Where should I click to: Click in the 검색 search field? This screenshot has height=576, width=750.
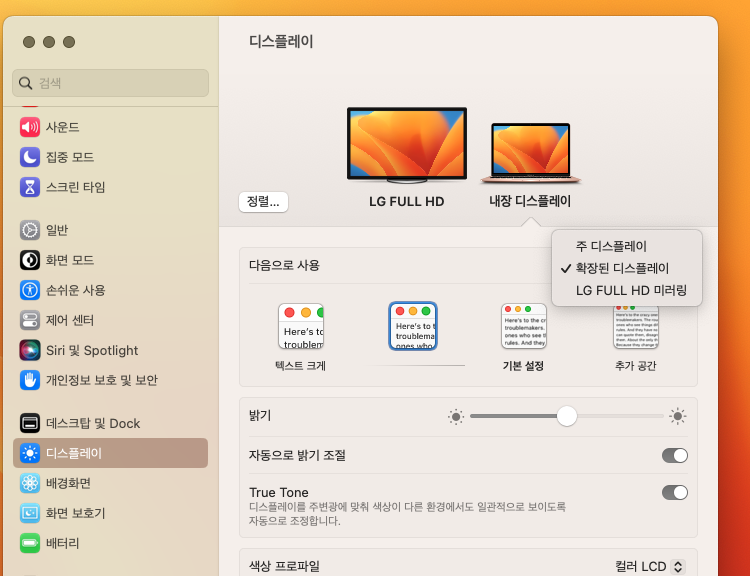110,83
